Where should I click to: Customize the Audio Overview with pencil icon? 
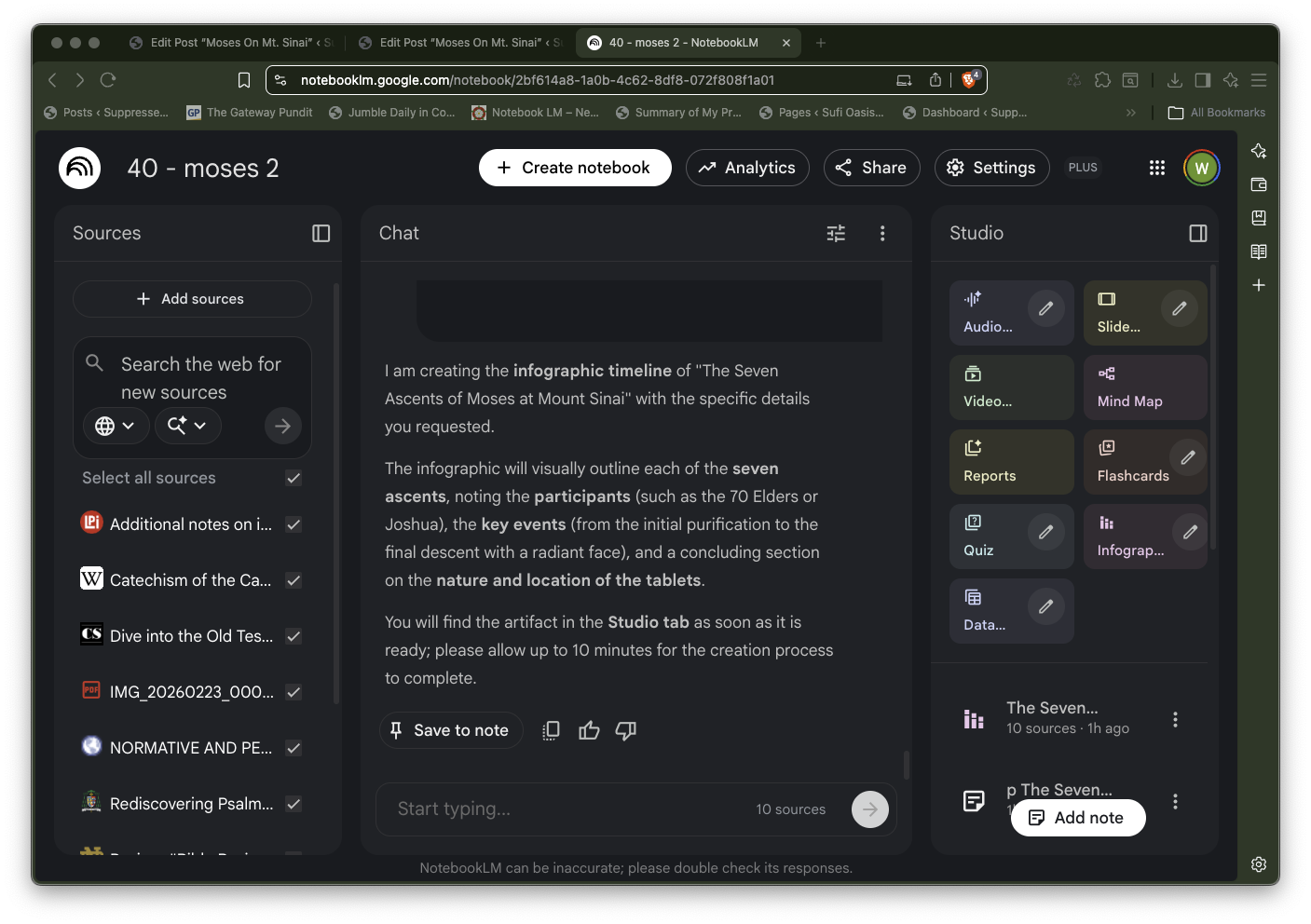tap(1045, 308)
